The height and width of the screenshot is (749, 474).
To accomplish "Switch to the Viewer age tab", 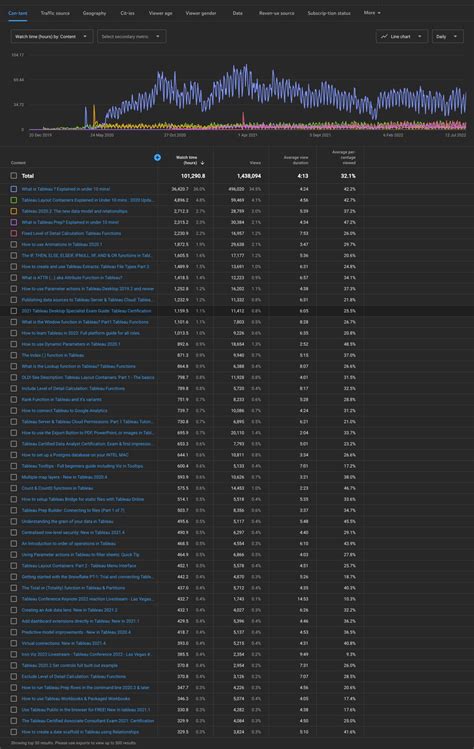I will tap(161, 13).
